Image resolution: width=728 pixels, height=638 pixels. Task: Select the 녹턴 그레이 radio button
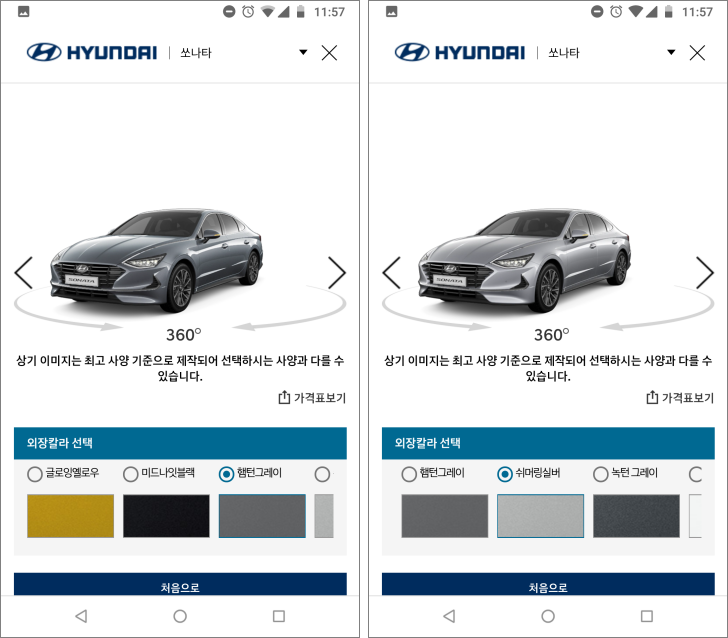pyautogui.click(x=600, y=474)
